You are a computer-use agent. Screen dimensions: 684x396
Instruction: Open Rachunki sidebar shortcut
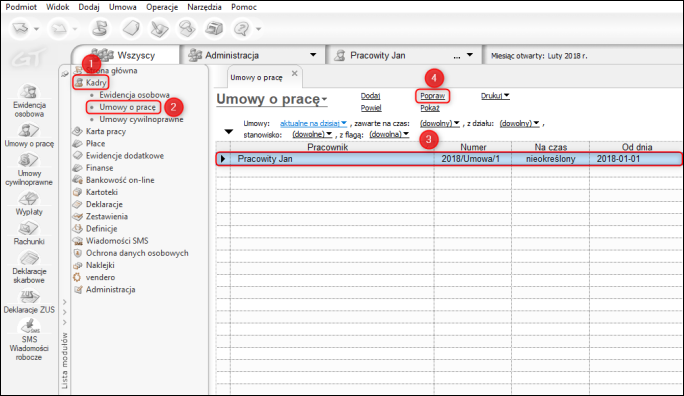pos(29,233)
